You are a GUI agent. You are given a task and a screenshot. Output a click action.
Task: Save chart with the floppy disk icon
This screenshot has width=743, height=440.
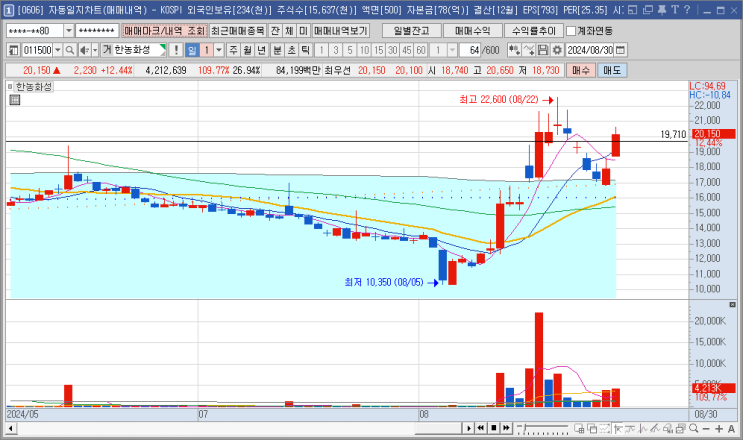pyautogui.click(x=543, y=50)
